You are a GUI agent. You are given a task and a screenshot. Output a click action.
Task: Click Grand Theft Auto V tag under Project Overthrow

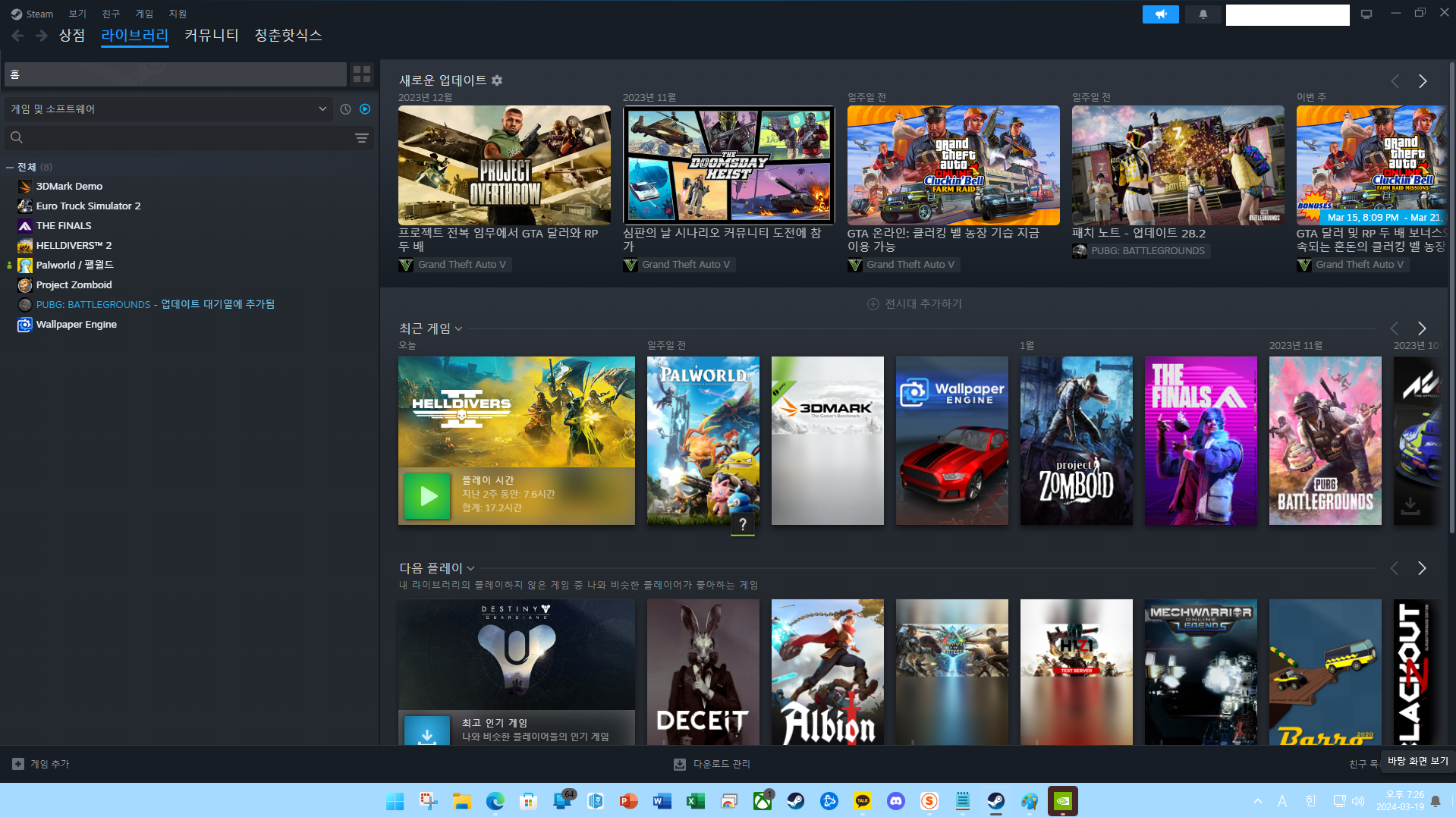(x=454, y=265)
